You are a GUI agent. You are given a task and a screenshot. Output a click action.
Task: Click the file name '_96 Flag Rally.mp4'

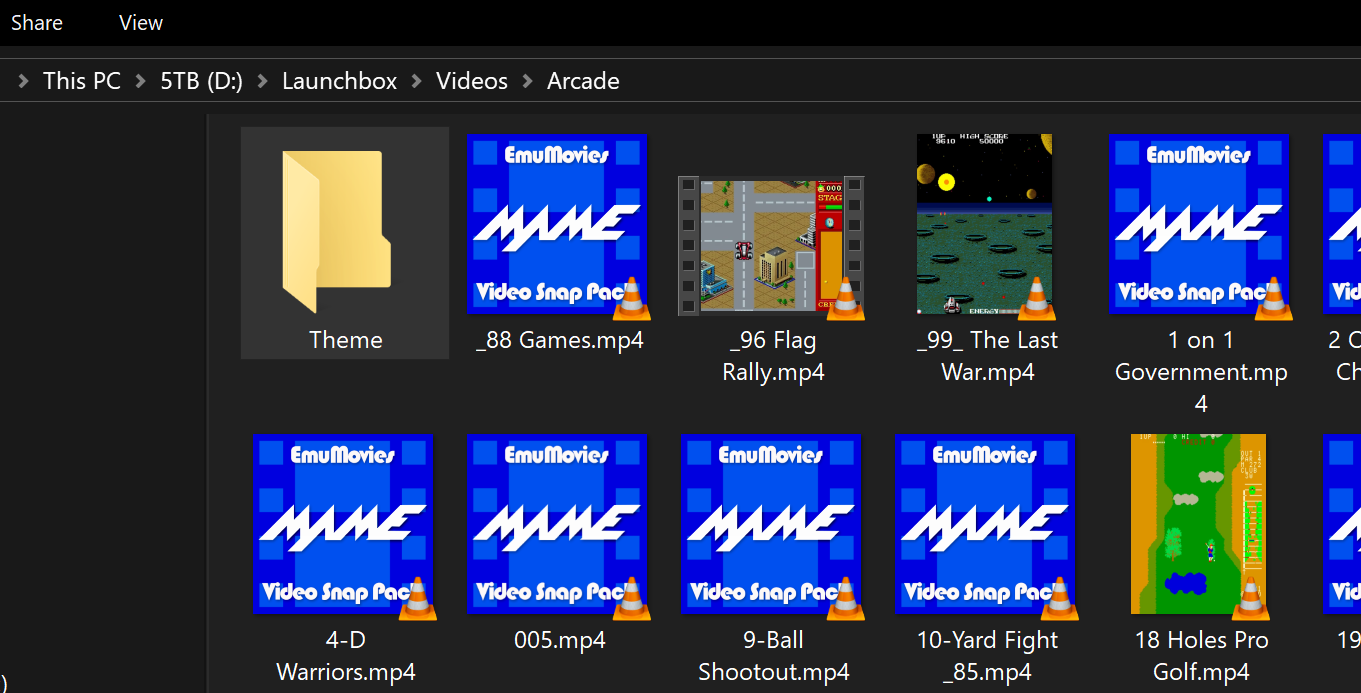773,356
